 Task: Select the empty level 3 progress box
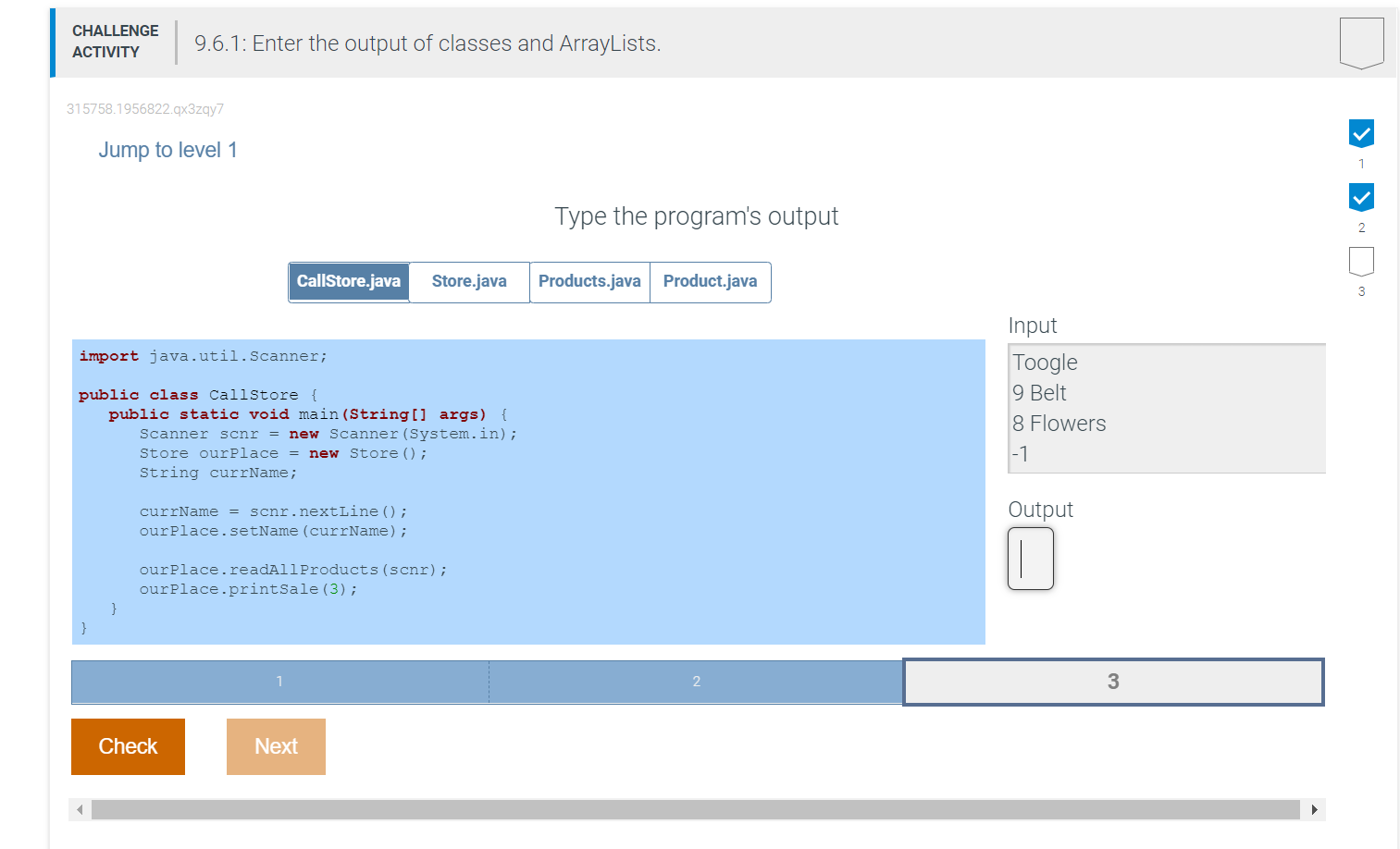[x=1360, y=262]
